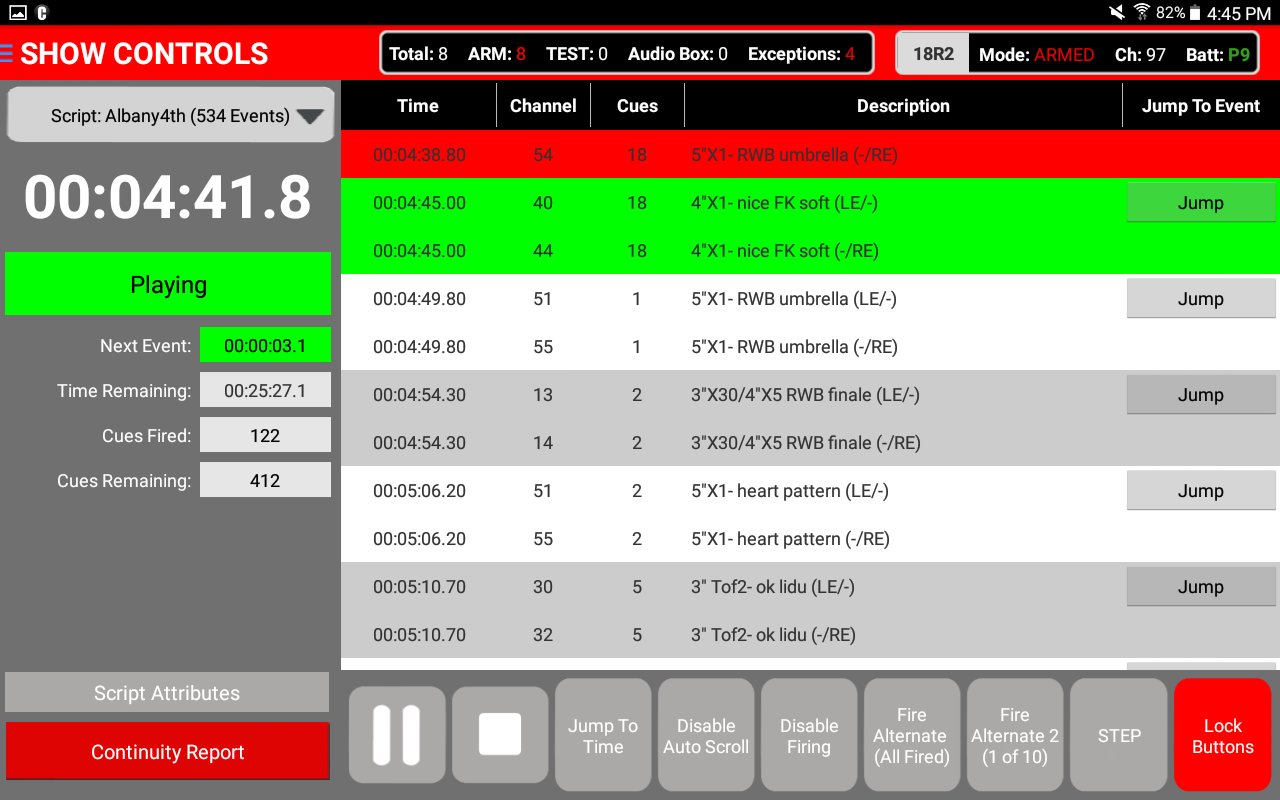Screen dimensions: 1280x800
Task: Enable Disable Auto Scroll mode
Action: click(x=706, y=734)
